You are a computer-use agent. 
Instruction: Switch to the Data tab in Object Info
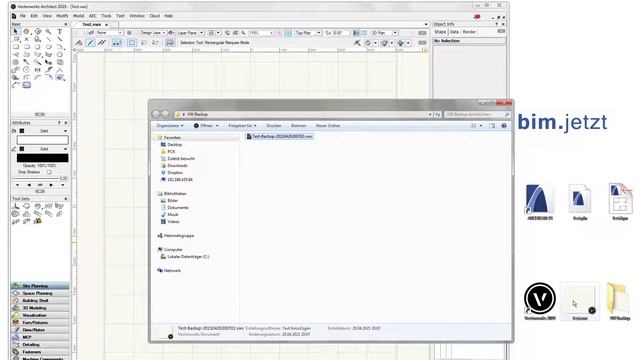tap(454, 32)
